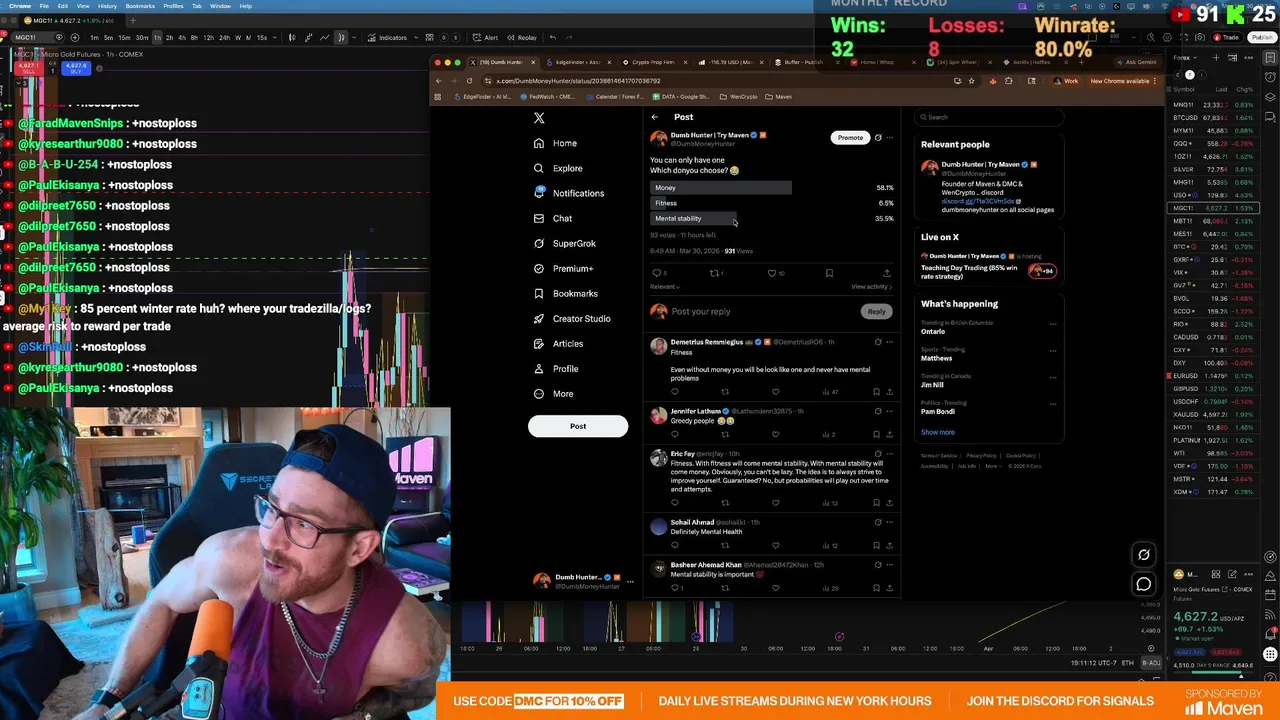1280x720 pixels.
Task: Open the Chrome Bookmarks menu
Action: click(140, 6)
